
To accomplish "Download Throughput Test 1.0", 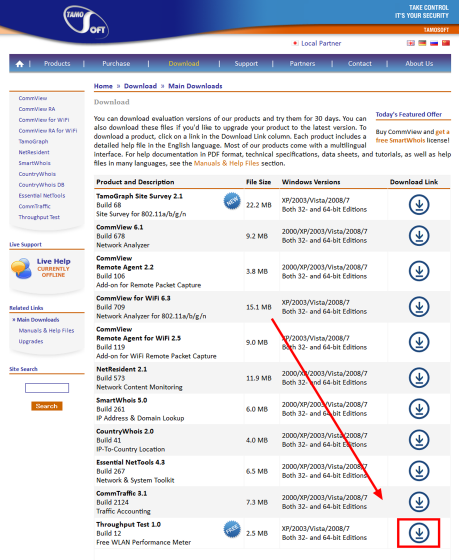I will coord(419,533).
